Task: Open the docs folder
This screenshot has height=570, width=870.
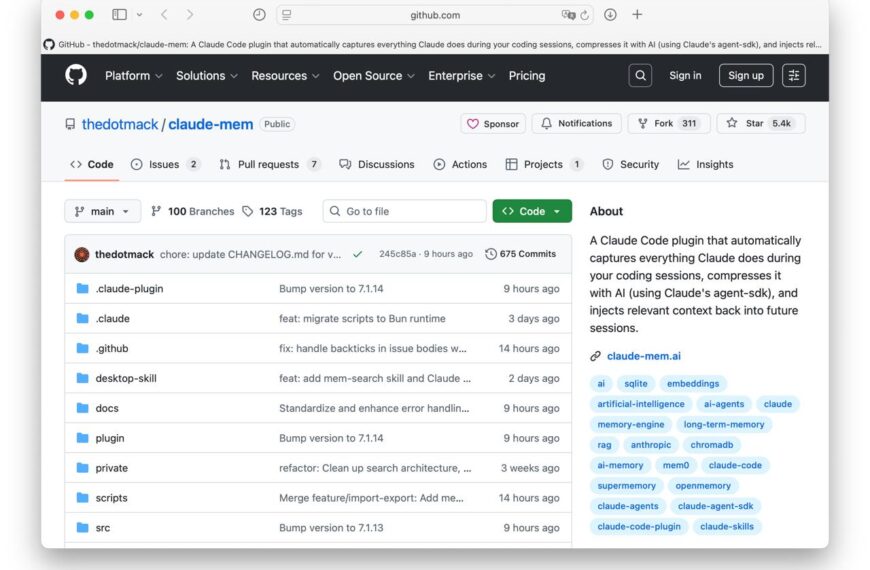Action: [107, 408]
